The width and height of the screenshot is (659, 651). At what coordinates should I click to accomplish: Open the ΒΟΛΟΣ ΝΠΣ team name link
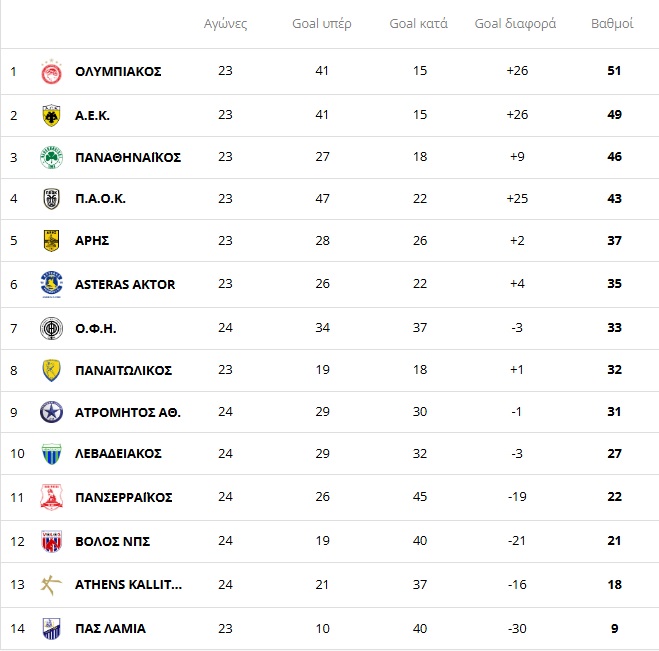click(x=112, y=541)
